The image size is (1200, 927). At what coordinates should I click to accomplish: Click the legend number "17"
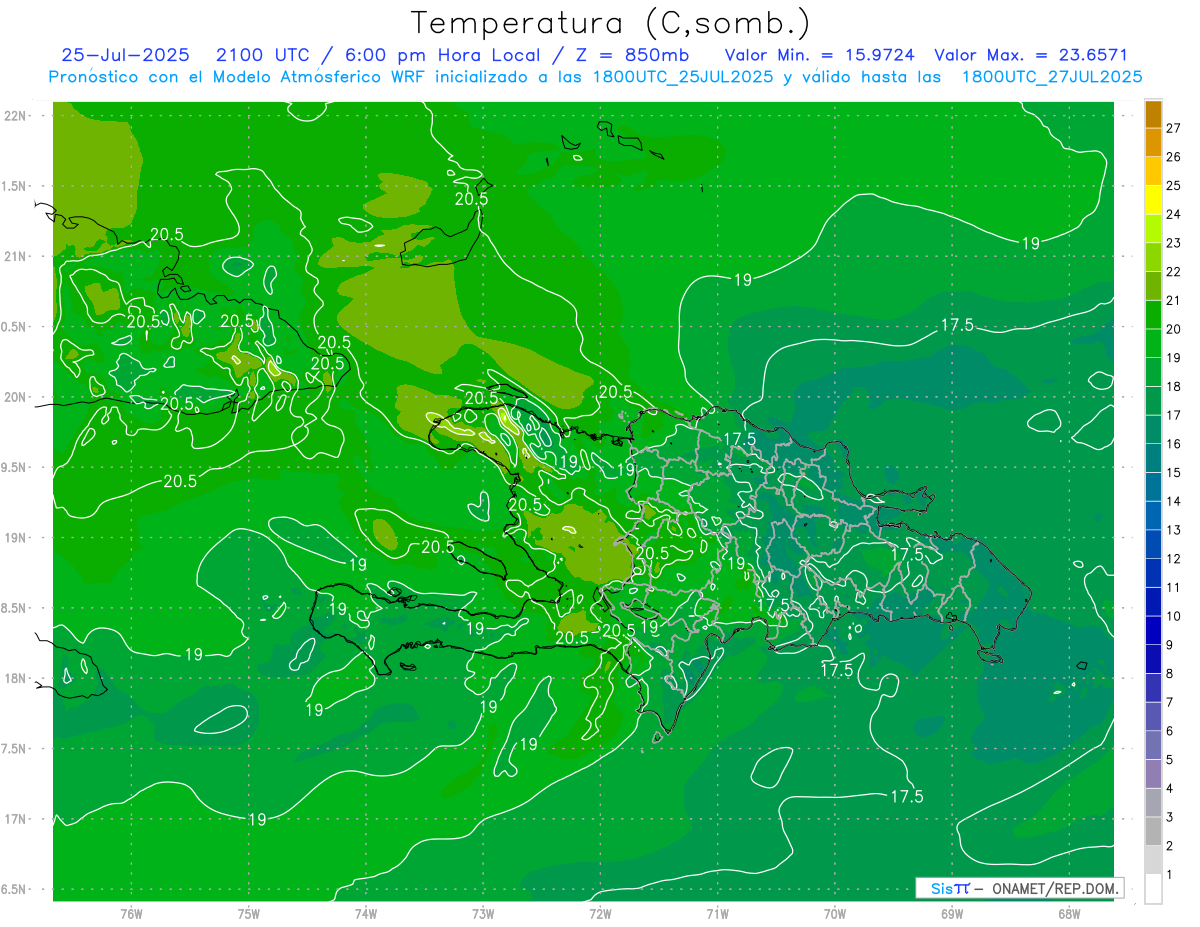click(x=1175, y=415)
